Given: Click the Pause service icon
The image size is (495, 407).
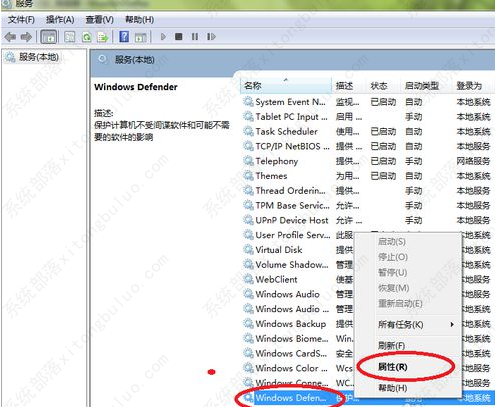Looking at the screenshot, I should [195, 36].
